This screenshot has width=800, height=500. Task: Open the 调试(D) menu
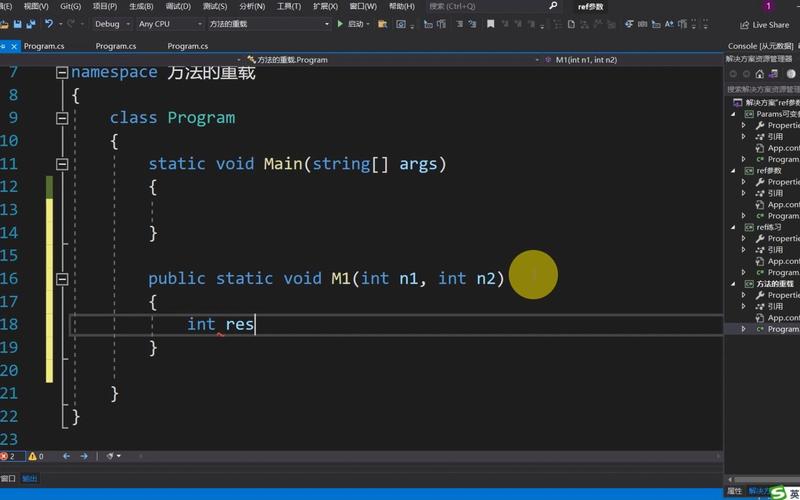click(x=178, y=6)
